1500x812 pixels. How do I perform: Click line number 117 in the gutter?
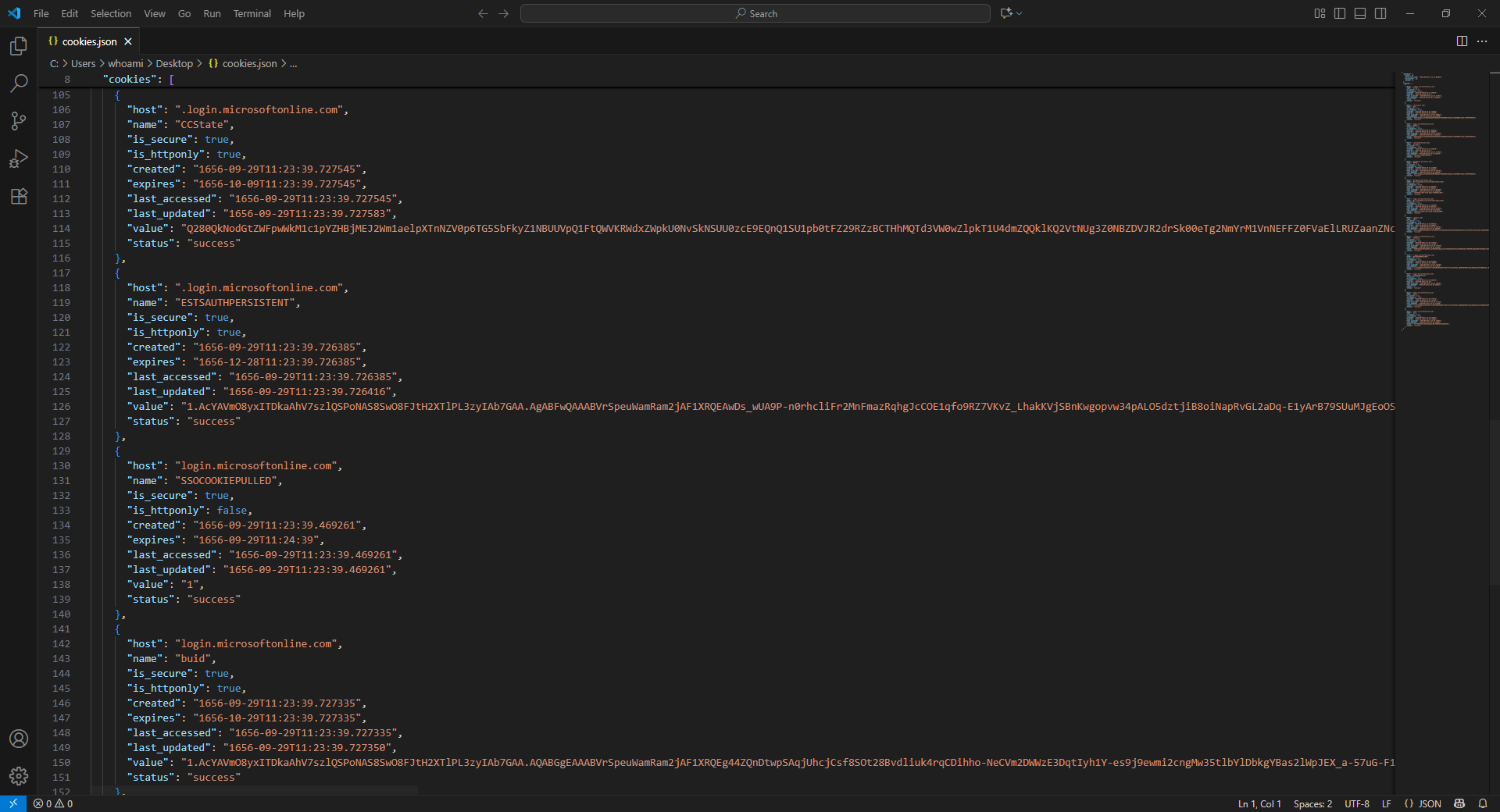[x=61, y=273]
